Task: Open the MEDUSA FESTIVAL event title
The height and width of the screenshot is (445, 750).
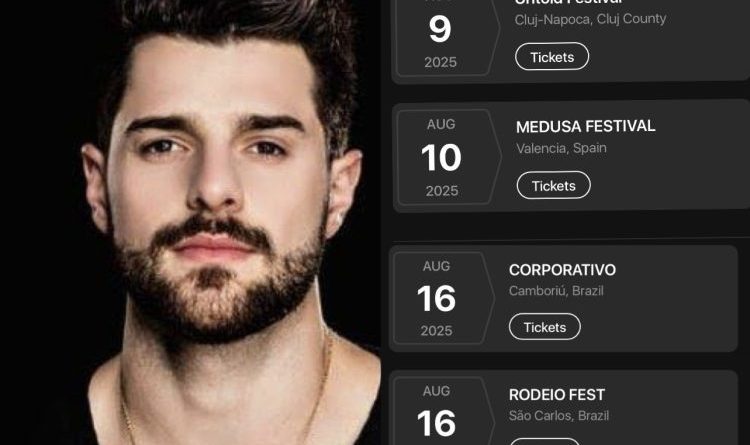Action: (x=585, y=126)
